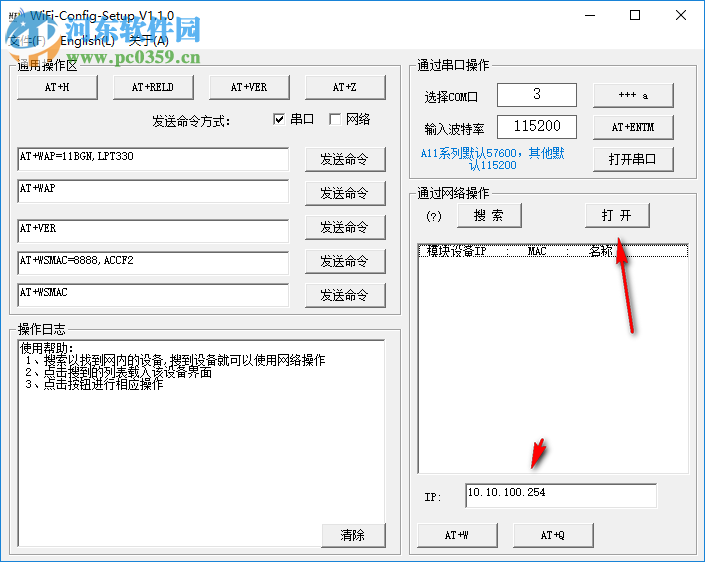This screenshot has width=705, height=562.
Task: Switch language via English(L) menu
Action: 88,41
